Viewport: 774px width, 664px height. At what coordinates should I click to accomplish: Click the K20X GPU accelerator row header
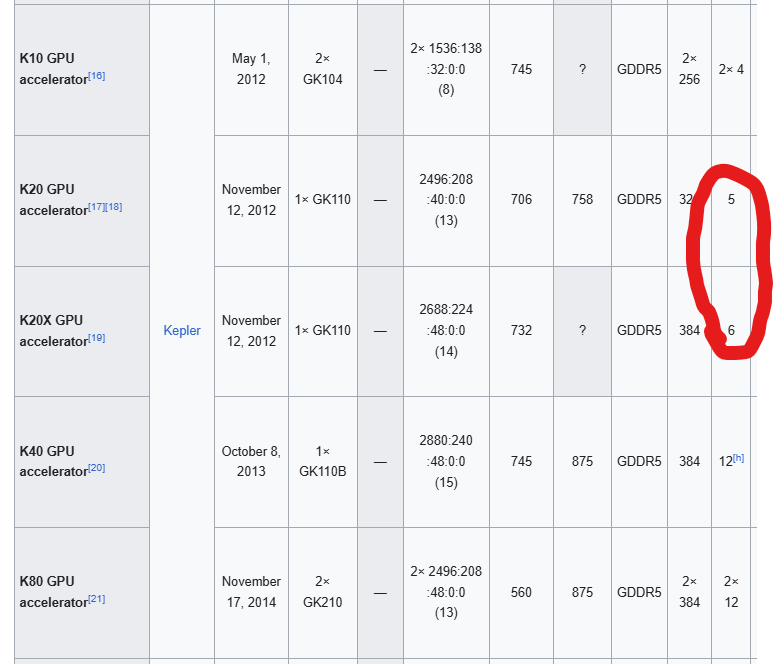click(x=82, y=331)
